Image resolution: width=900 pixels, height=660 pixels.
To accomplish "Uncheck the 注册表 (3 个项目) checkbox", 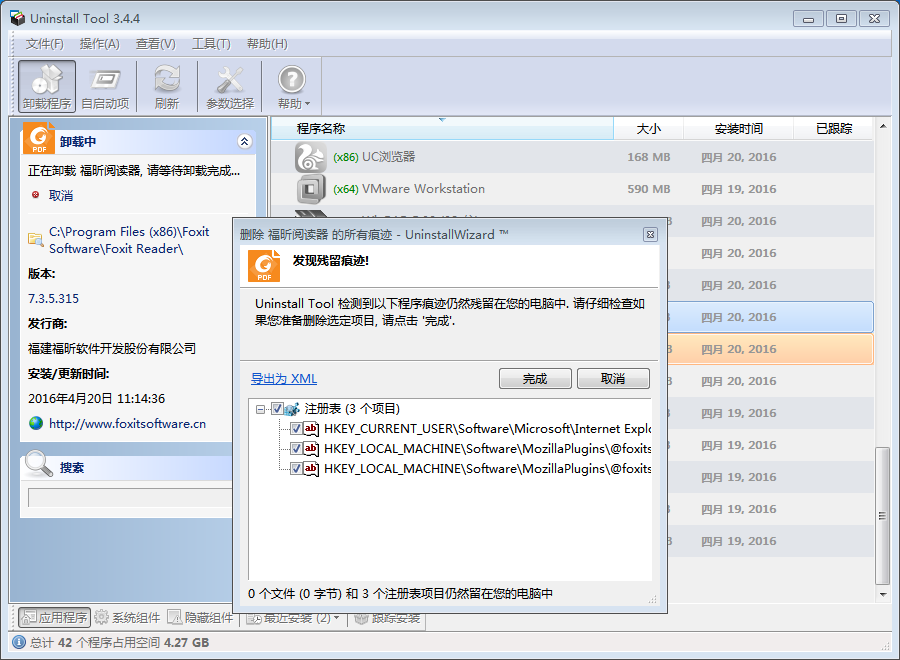I will point(278,409).
